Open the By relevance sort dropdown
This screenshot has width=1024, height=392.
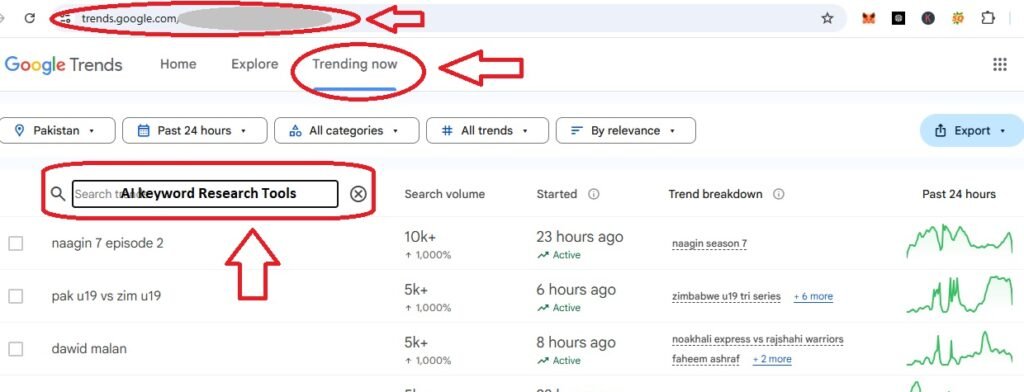click(x=626, y=131)
